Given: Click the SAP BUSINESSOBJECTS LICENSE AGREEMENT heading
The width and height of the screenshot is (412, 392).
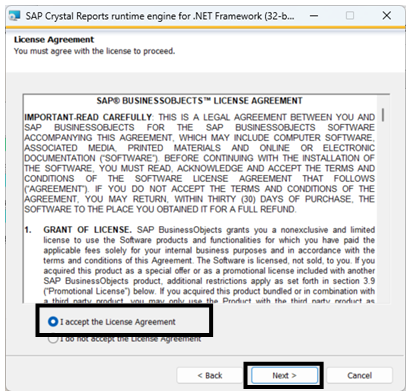Looking at the screenshot, I should point(199,101).
